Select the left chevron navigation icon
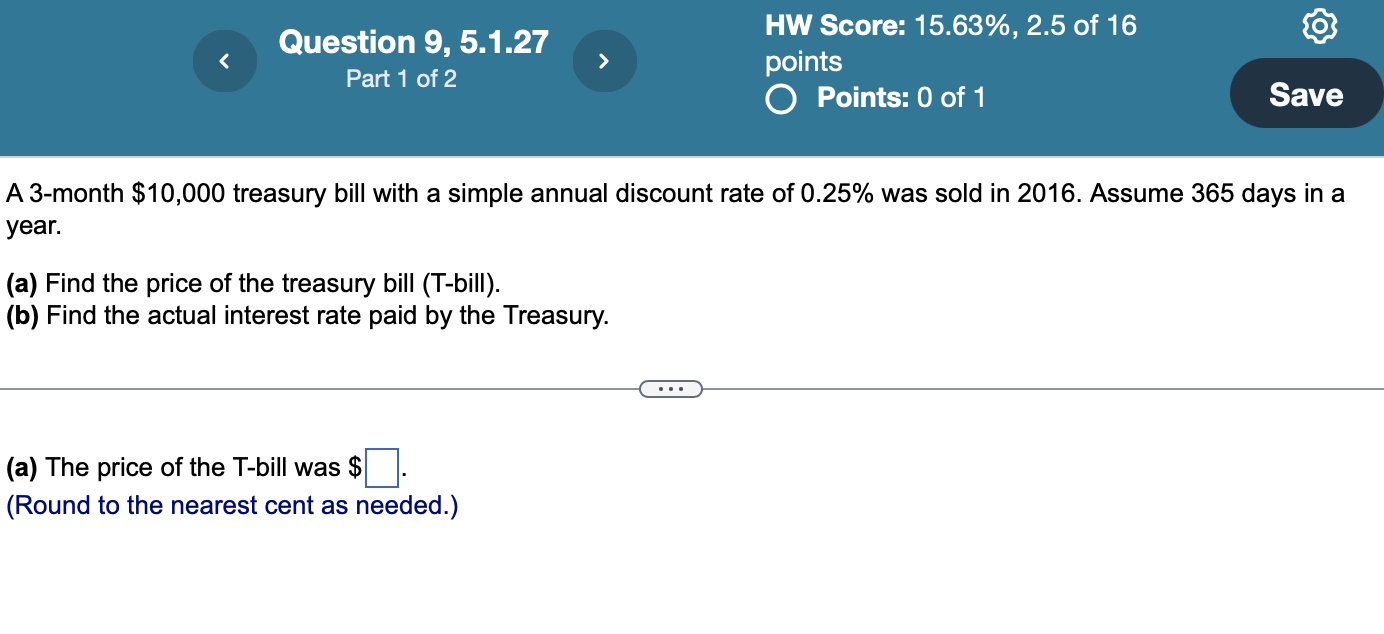This screenshot has width=1384, height=634. (x=224, y=61)
